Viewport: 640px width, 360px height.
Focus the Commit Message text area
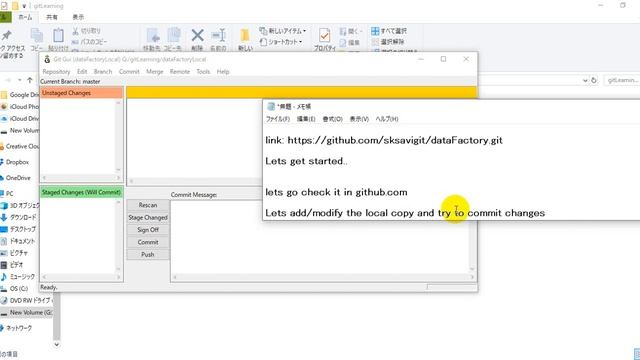(320, 247)
